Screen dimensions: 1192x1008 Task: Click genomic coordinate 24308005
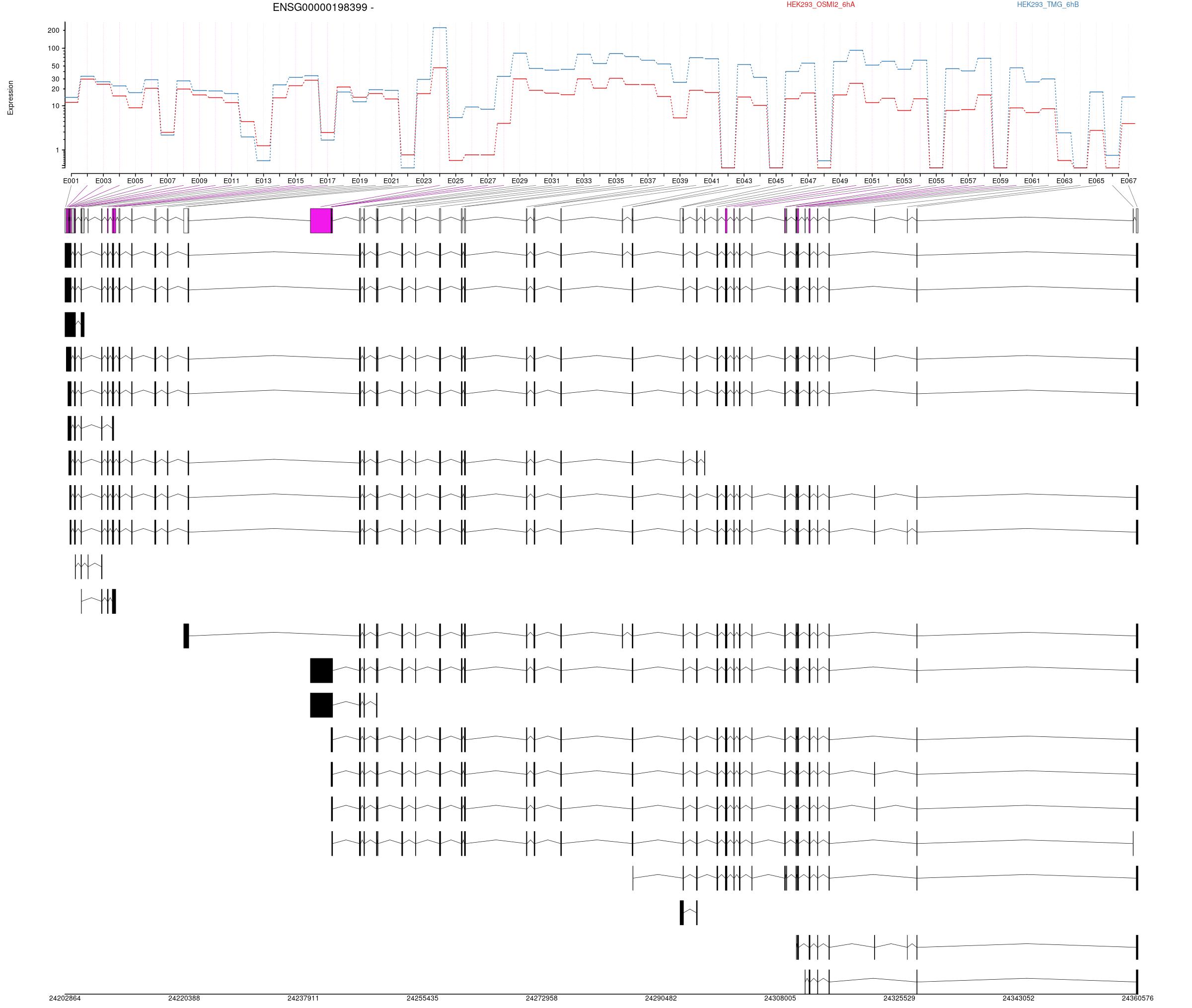click(780, 998)
